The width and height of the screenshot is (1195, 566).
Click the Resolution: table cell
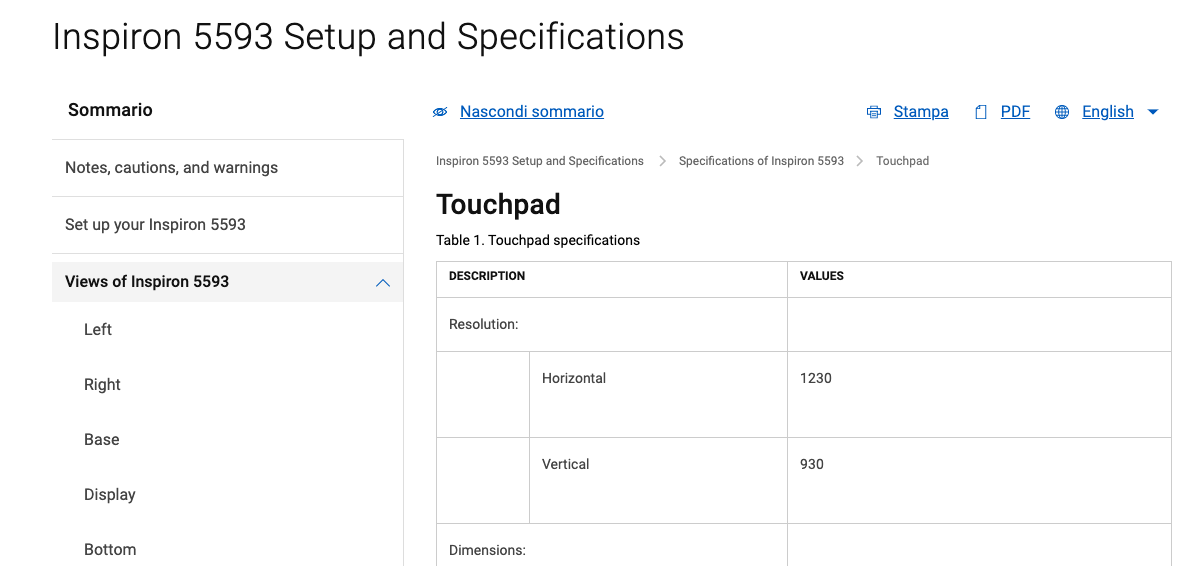612,325
